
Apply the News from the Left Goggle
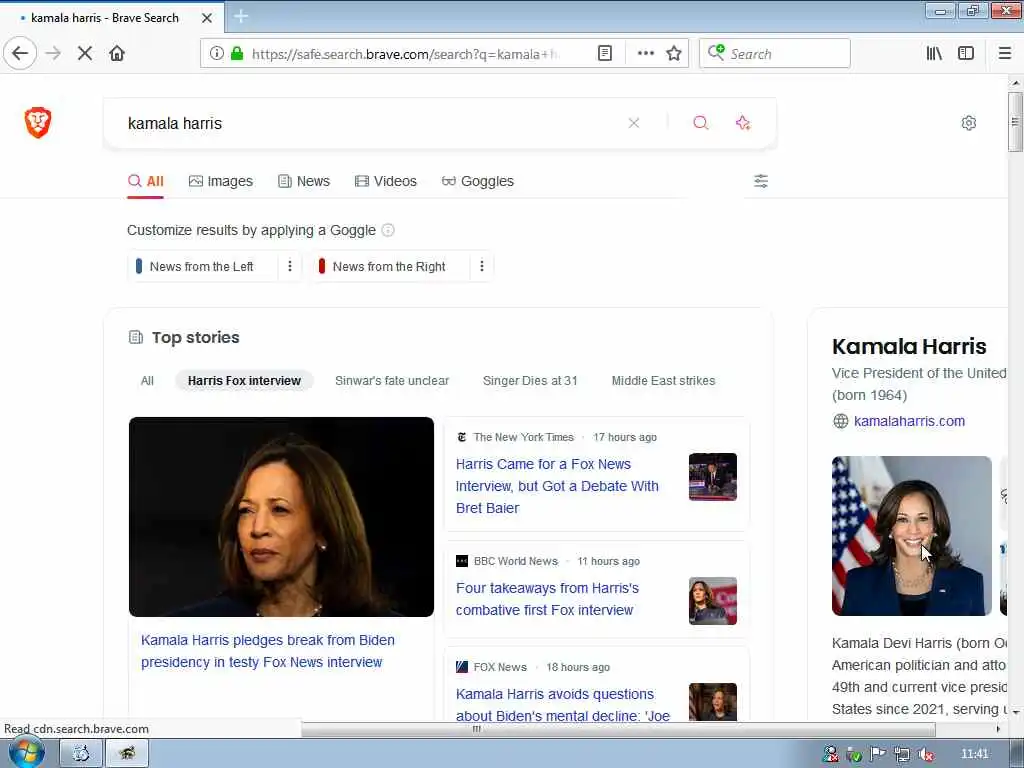click(202, 266)
